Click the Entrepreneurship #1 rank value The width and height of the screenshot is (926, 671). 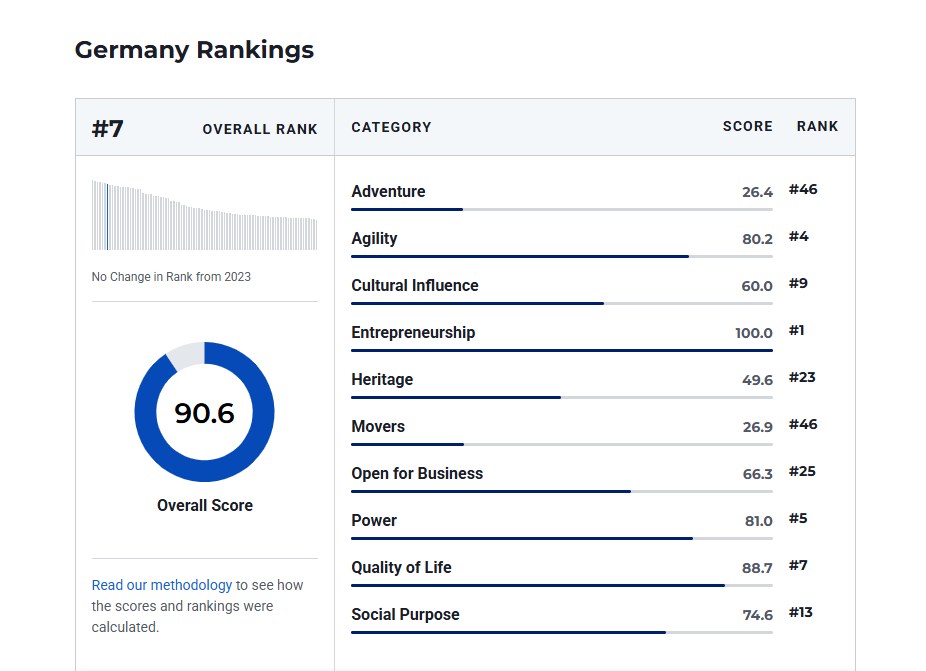(x=797, y=331)
